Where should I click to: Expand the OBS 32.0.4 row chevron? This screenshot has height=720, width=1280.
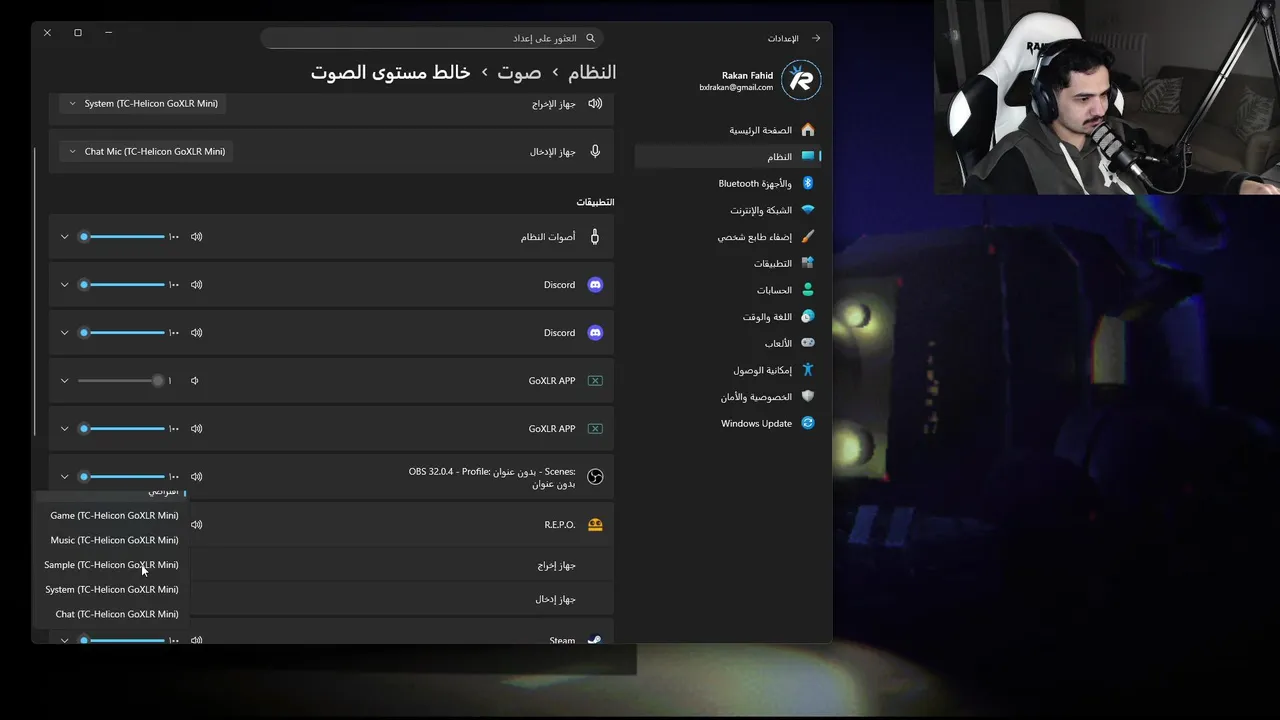[64, 477]
